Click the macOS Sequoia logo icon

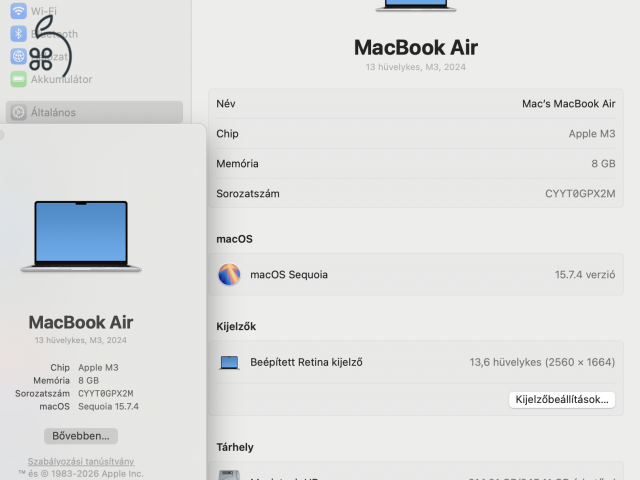coord(229,274)
